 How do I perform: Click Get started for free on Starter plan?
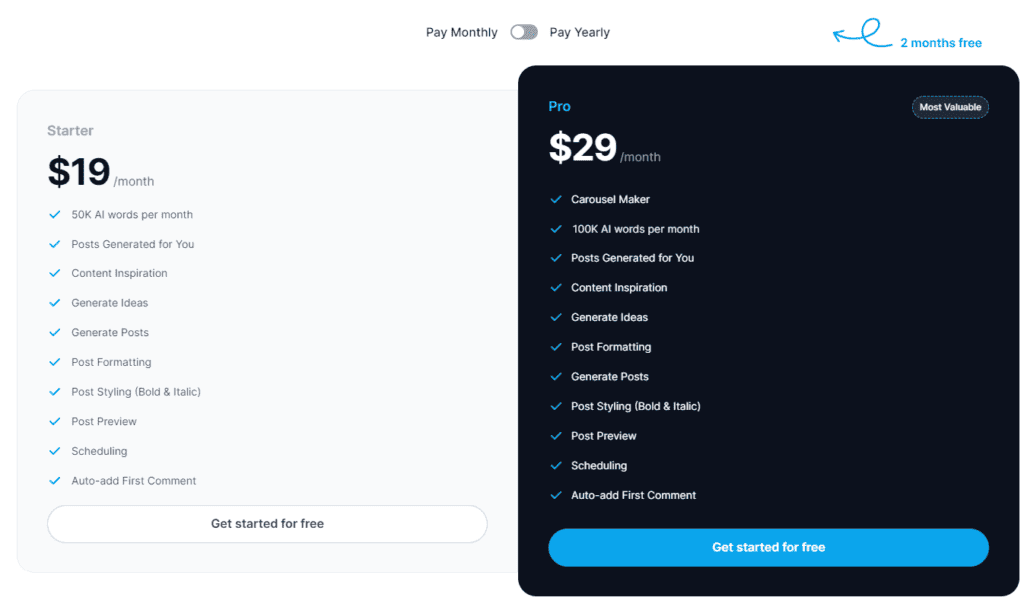266,523
